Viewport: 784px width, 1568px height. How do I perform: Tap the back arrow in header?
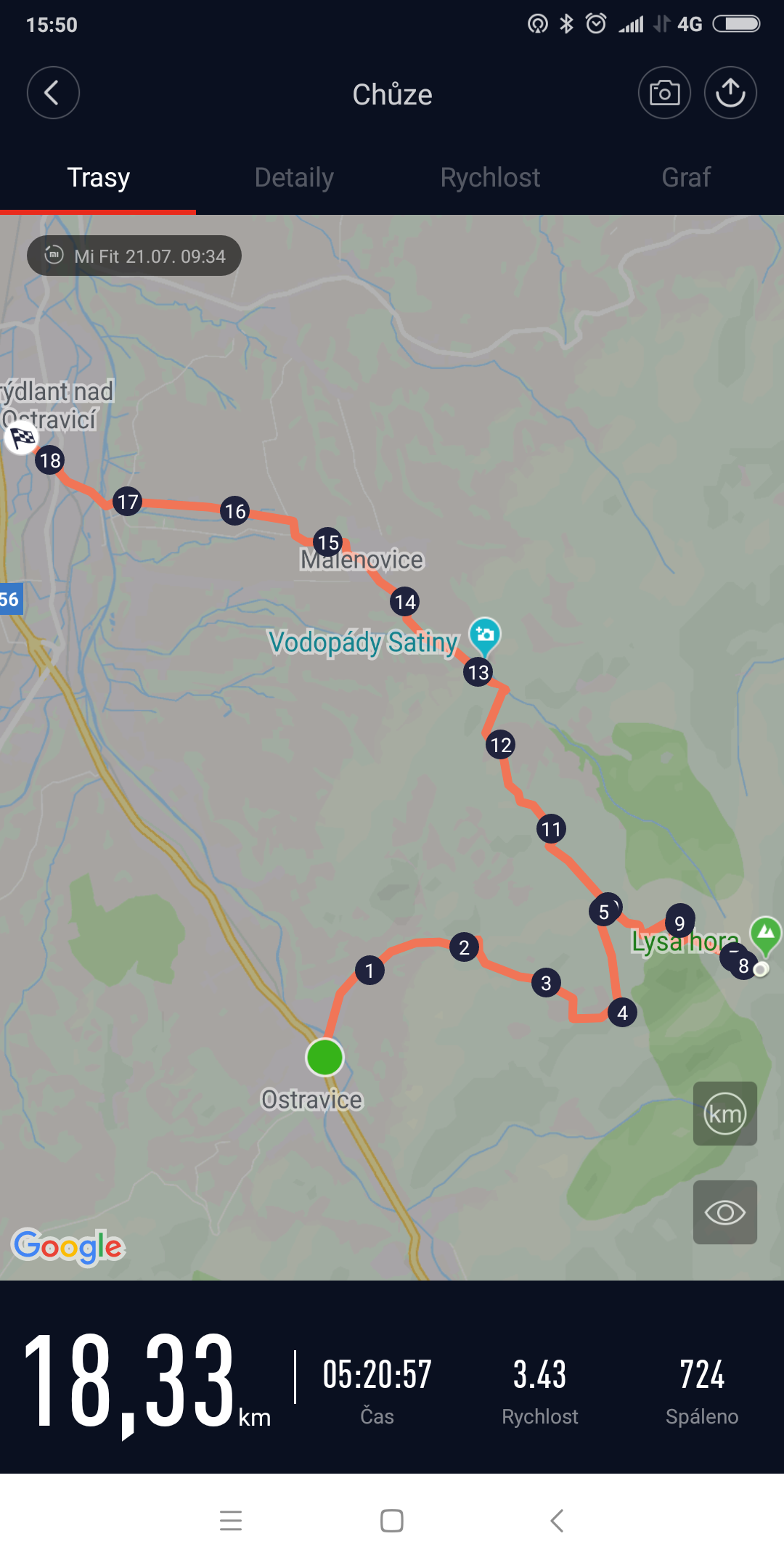(53, 93)
